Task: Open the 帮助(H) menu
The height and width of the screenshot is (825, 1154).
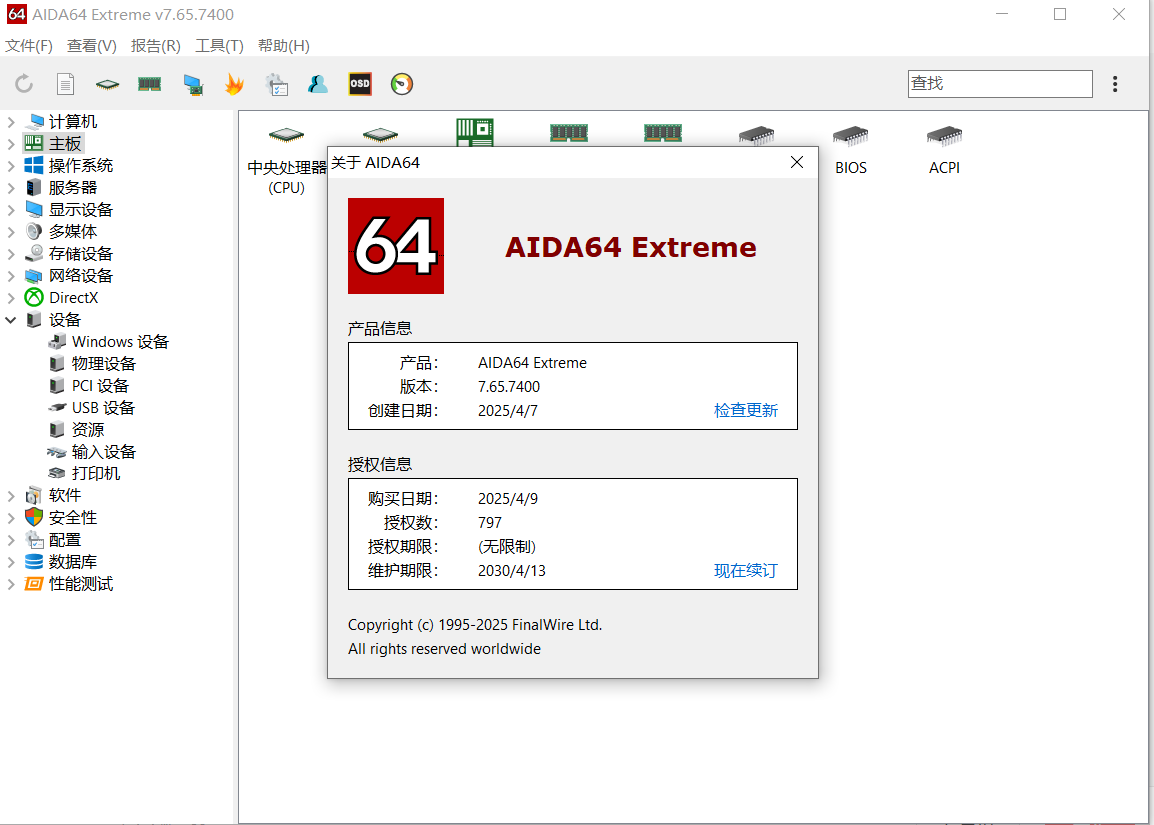Action: (x=283, y=46)
